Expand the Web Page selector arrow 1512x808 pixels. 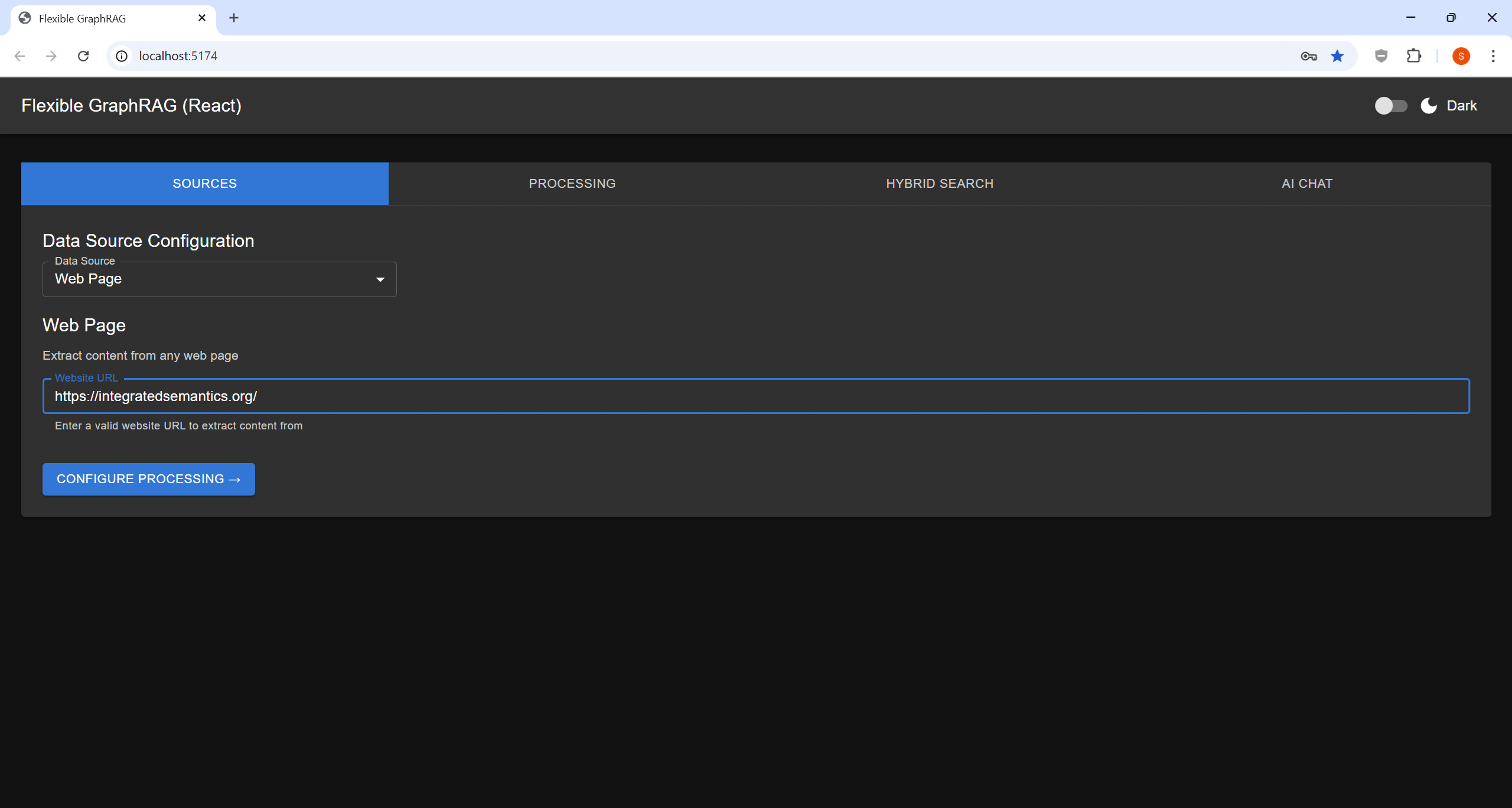click(380, 279)
